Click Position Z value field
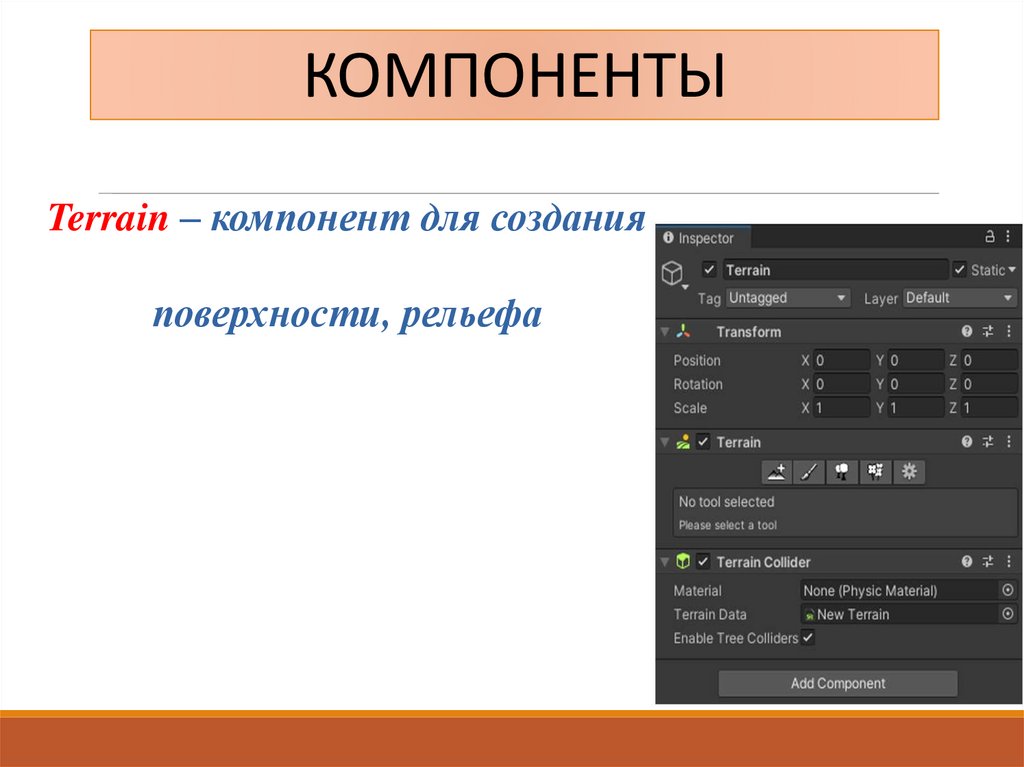This screenshot has height=767, width=1024. coord(989,361)
